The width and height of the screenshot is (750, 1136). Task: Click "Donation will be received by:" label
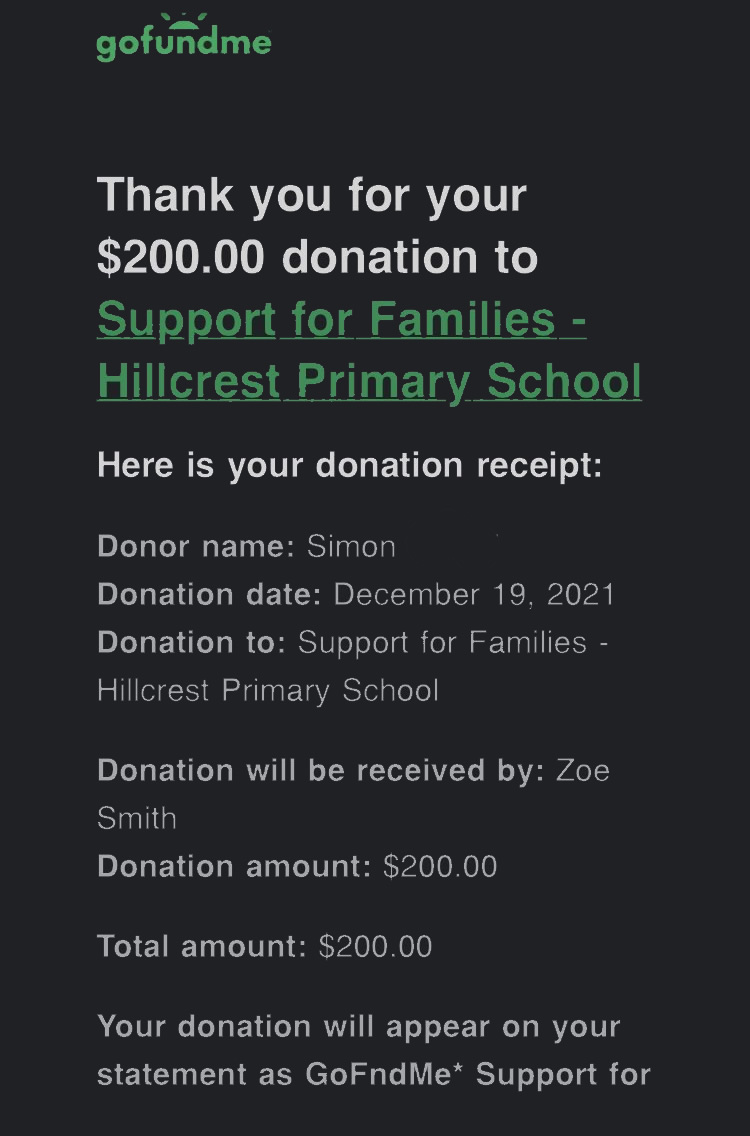pyautogui.click(x=320, y=771)
